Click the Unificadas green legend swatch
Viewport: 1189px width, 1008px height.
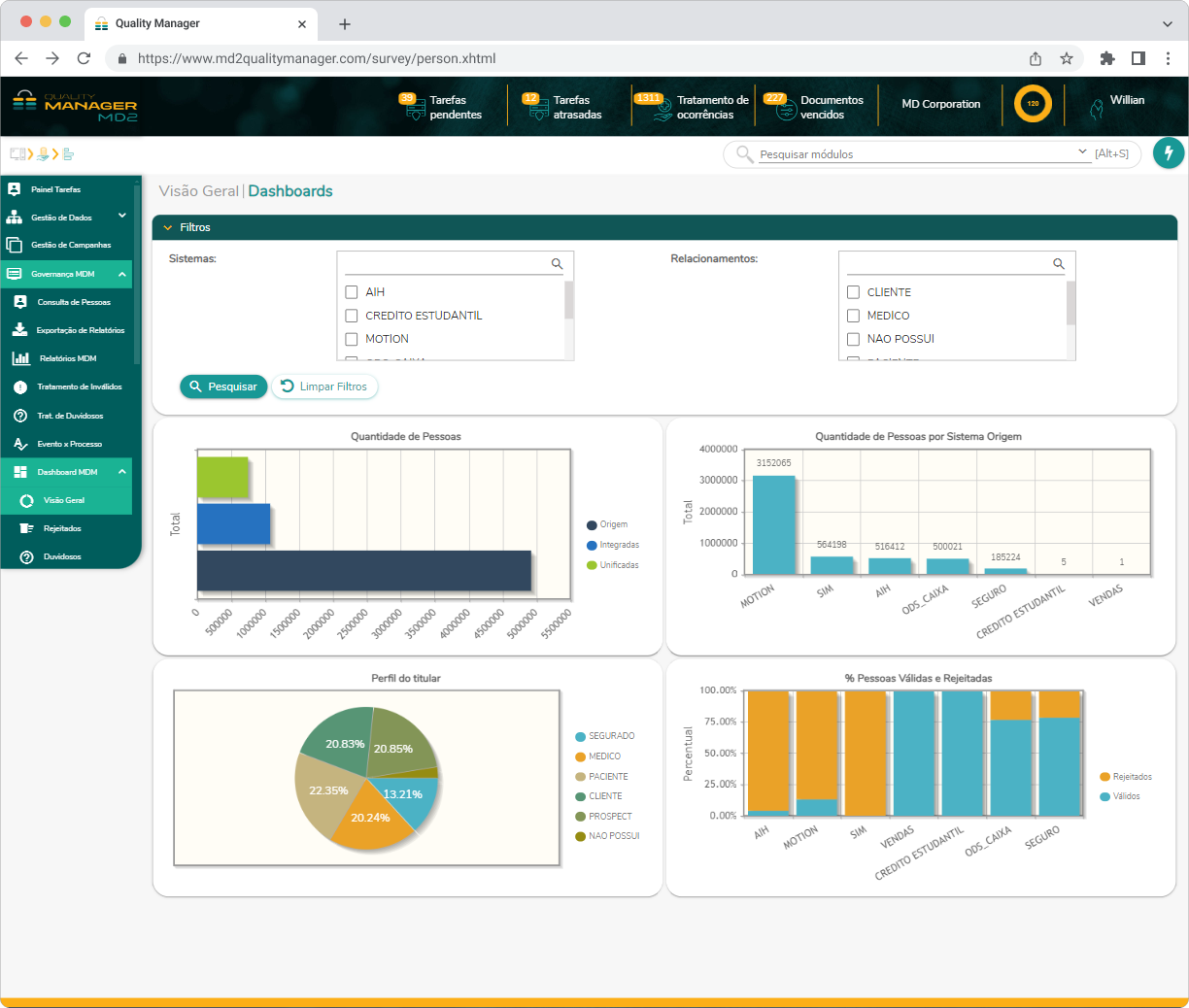point(592,565)
